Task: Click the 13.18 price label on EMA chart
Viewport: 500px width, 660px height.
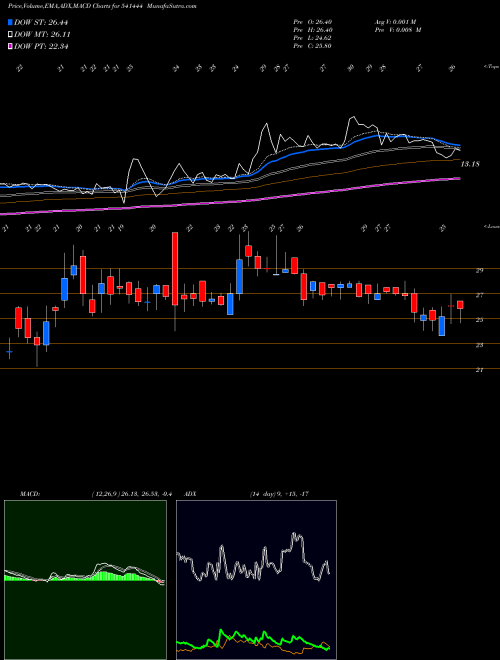Action: tap(470, 164)
